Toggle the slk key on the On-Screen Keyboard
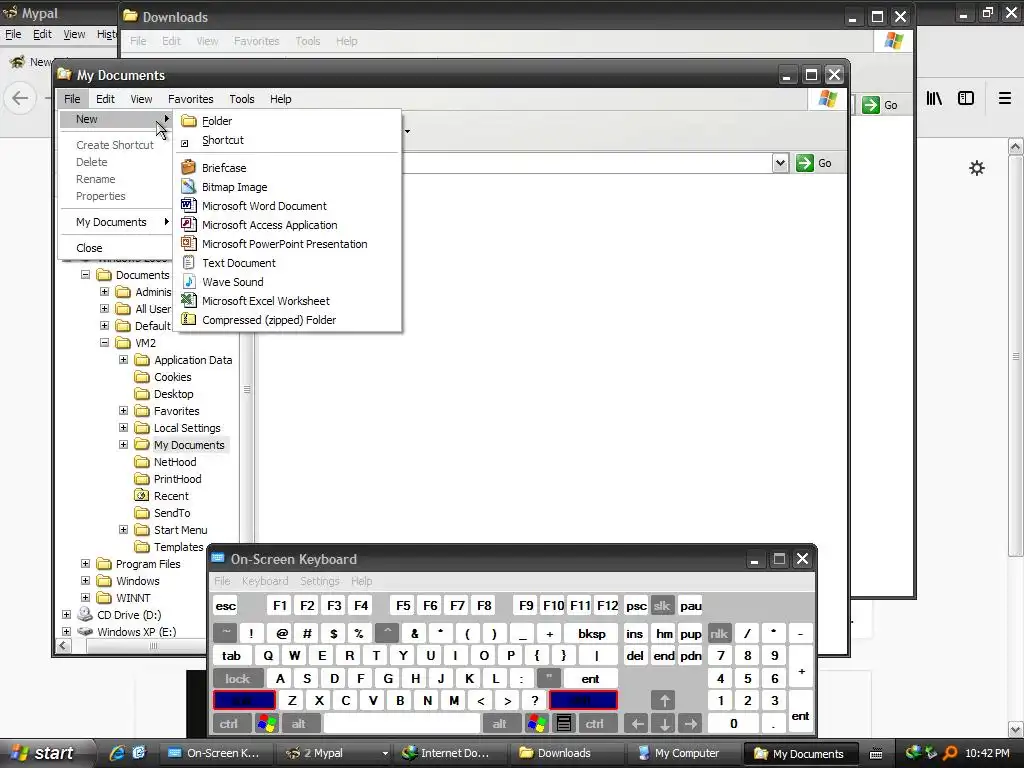Screen dimensions: 1024x768 click(662, 605)
